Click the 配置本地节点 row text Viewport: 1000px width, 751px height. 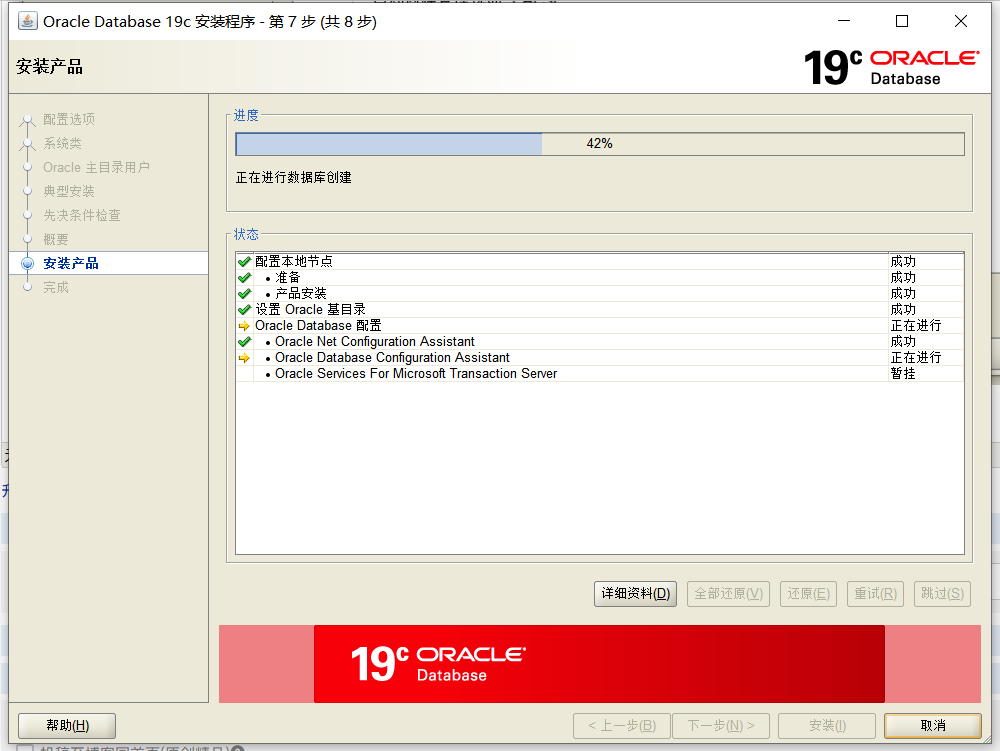294,261
